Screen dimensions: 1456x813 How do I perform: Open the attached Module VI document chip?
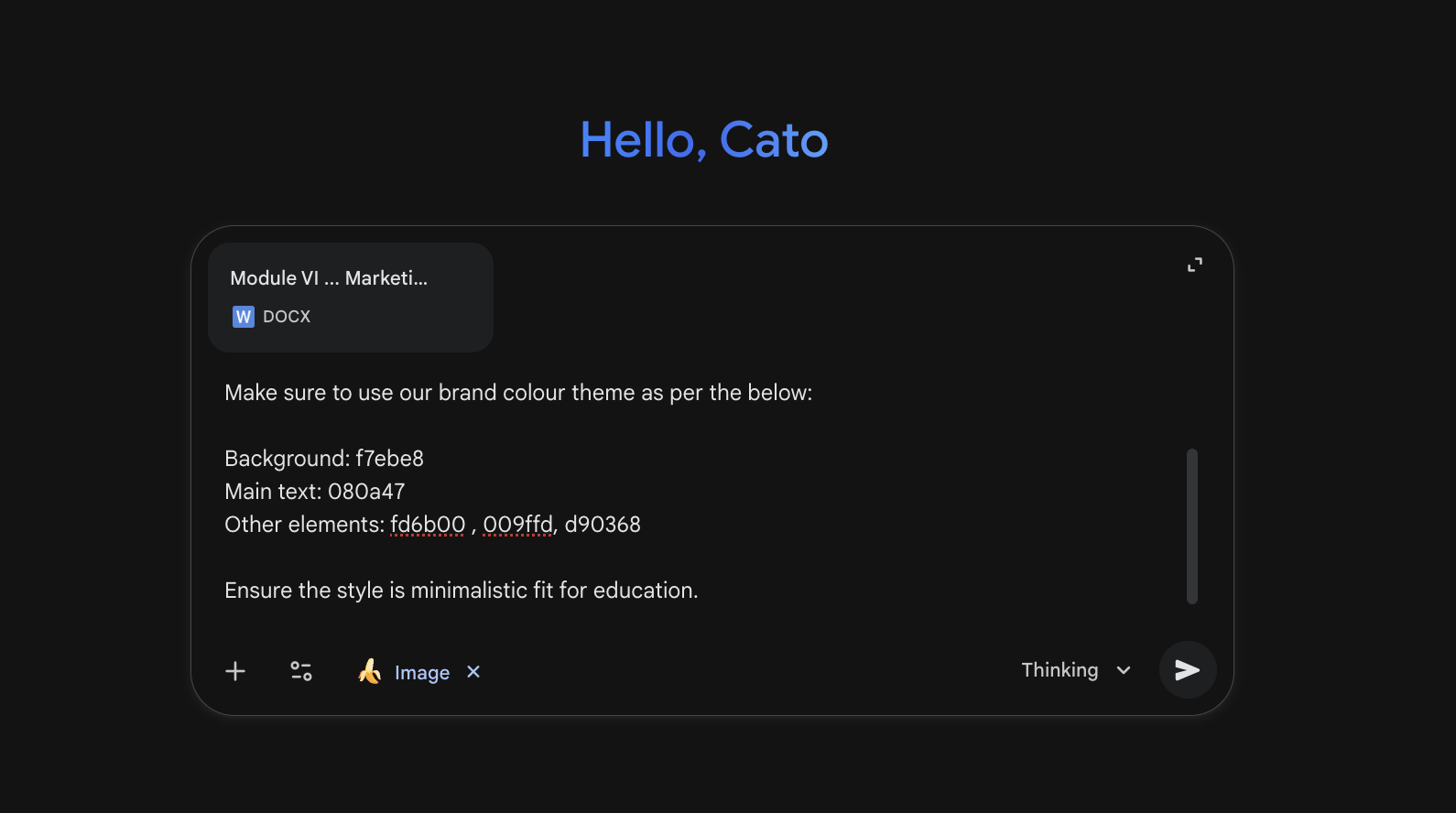(351, 297)
